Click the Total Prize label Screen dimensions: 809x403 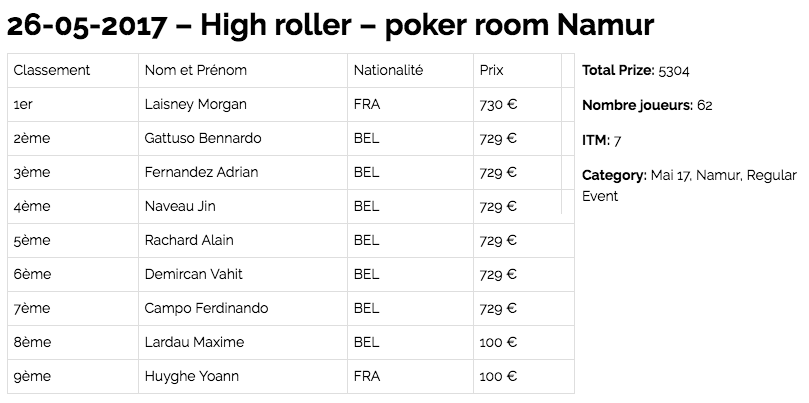click(618, 71)
